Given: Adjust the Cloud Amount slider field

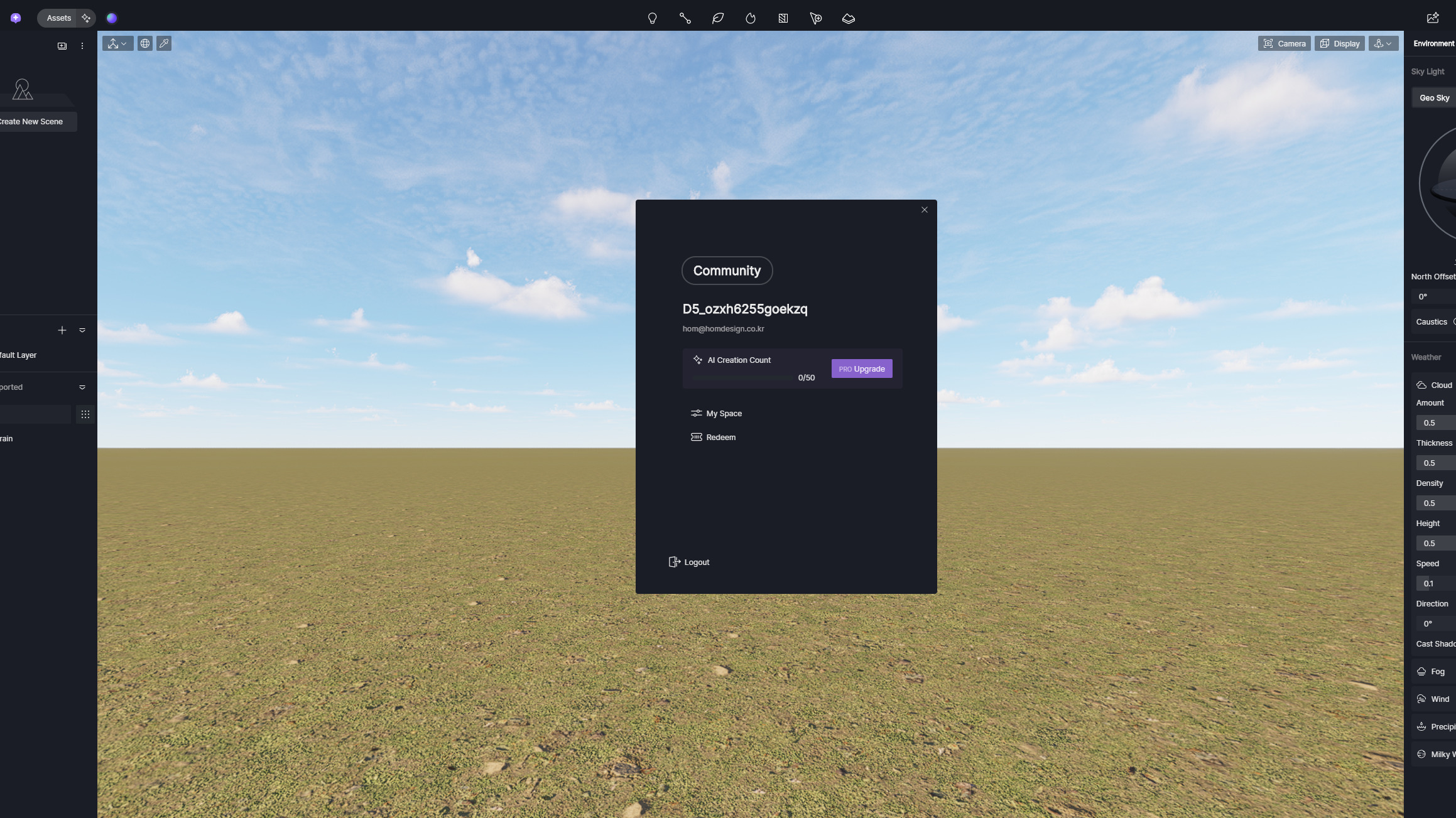Looking at the screenshot, I should pyautogui.click(x=1435, y=422).
